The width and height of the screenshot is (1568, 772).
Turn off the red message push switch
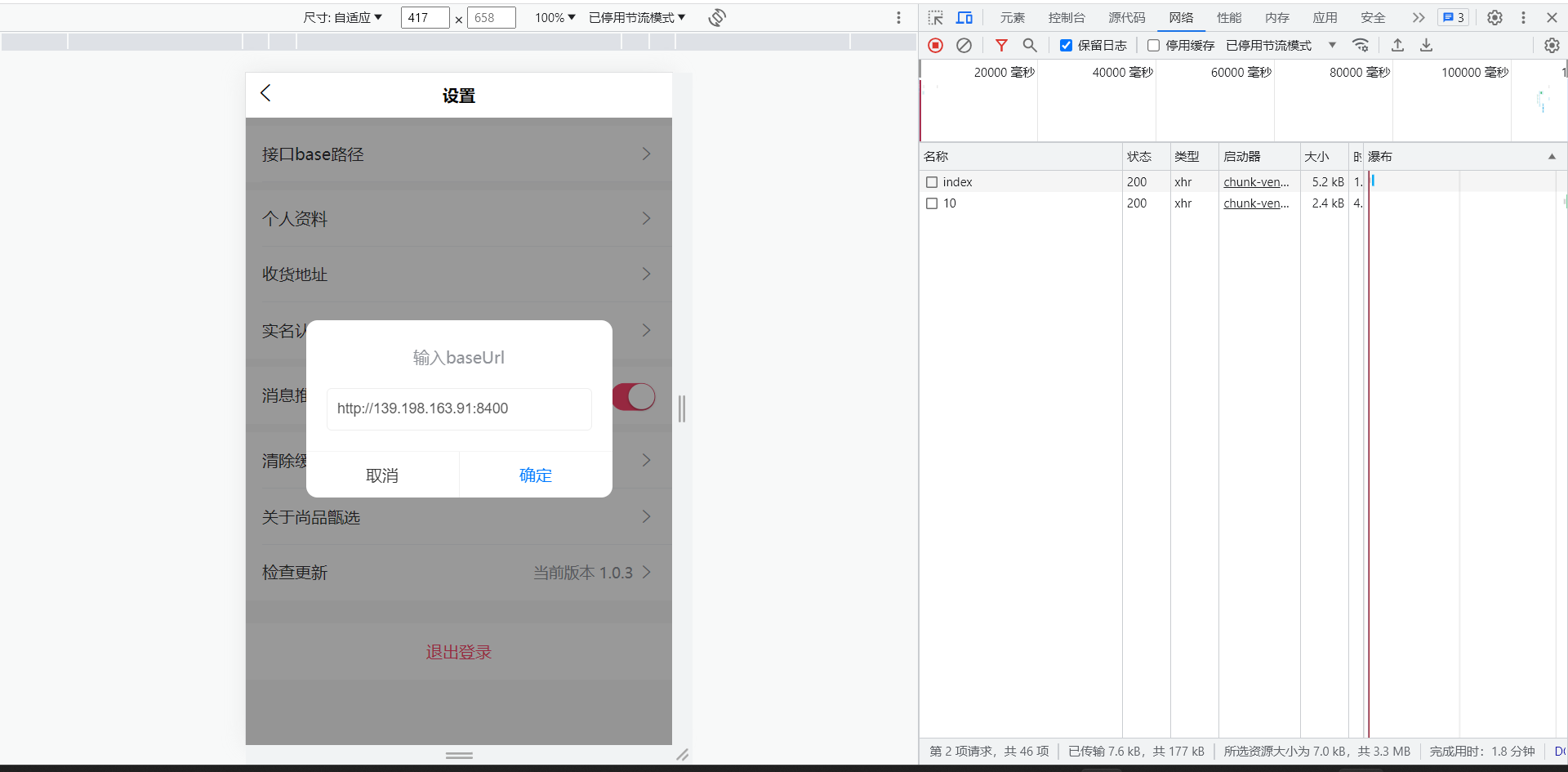[x=635, y=397]
